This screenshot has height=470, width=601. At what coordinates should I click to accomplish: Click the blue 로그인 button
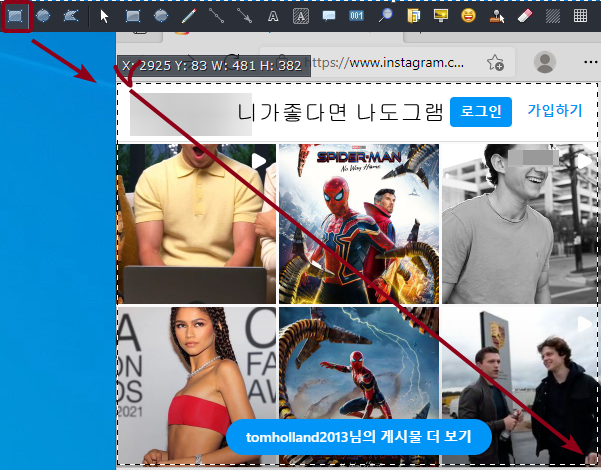481,112
